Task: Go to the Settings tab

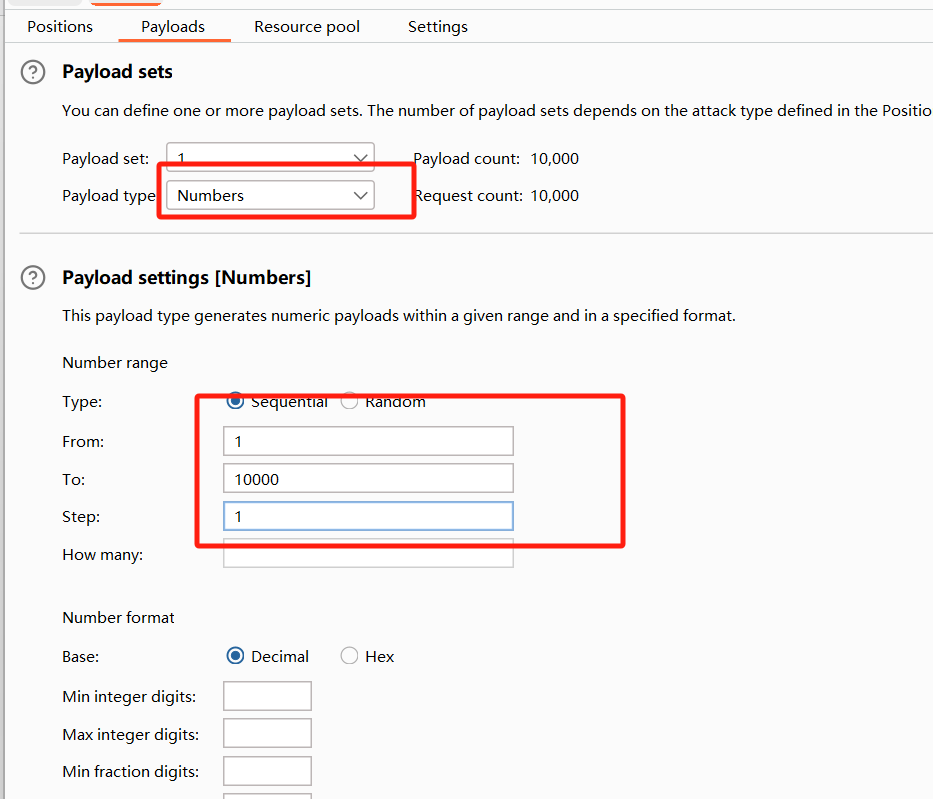Action: click(x=437, y=27)
